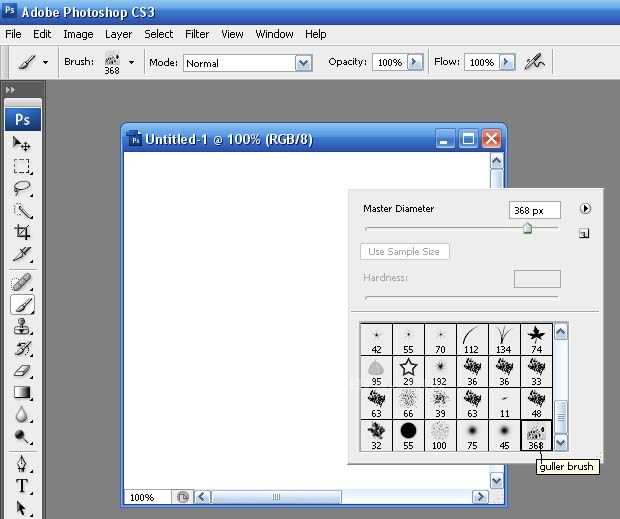Select the Brush tool in toolbox
The height and width of the screenshot is (519, 620).
23,305
